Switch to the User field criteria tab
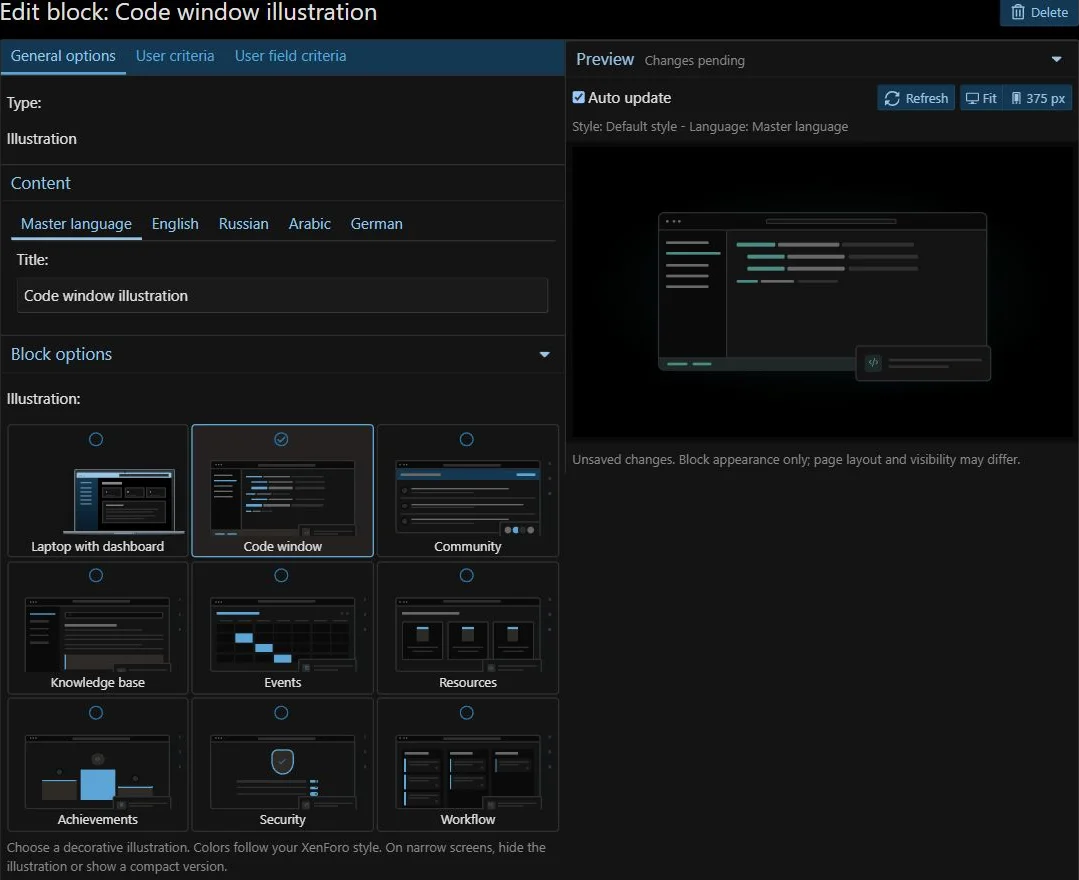 point(290,56)
